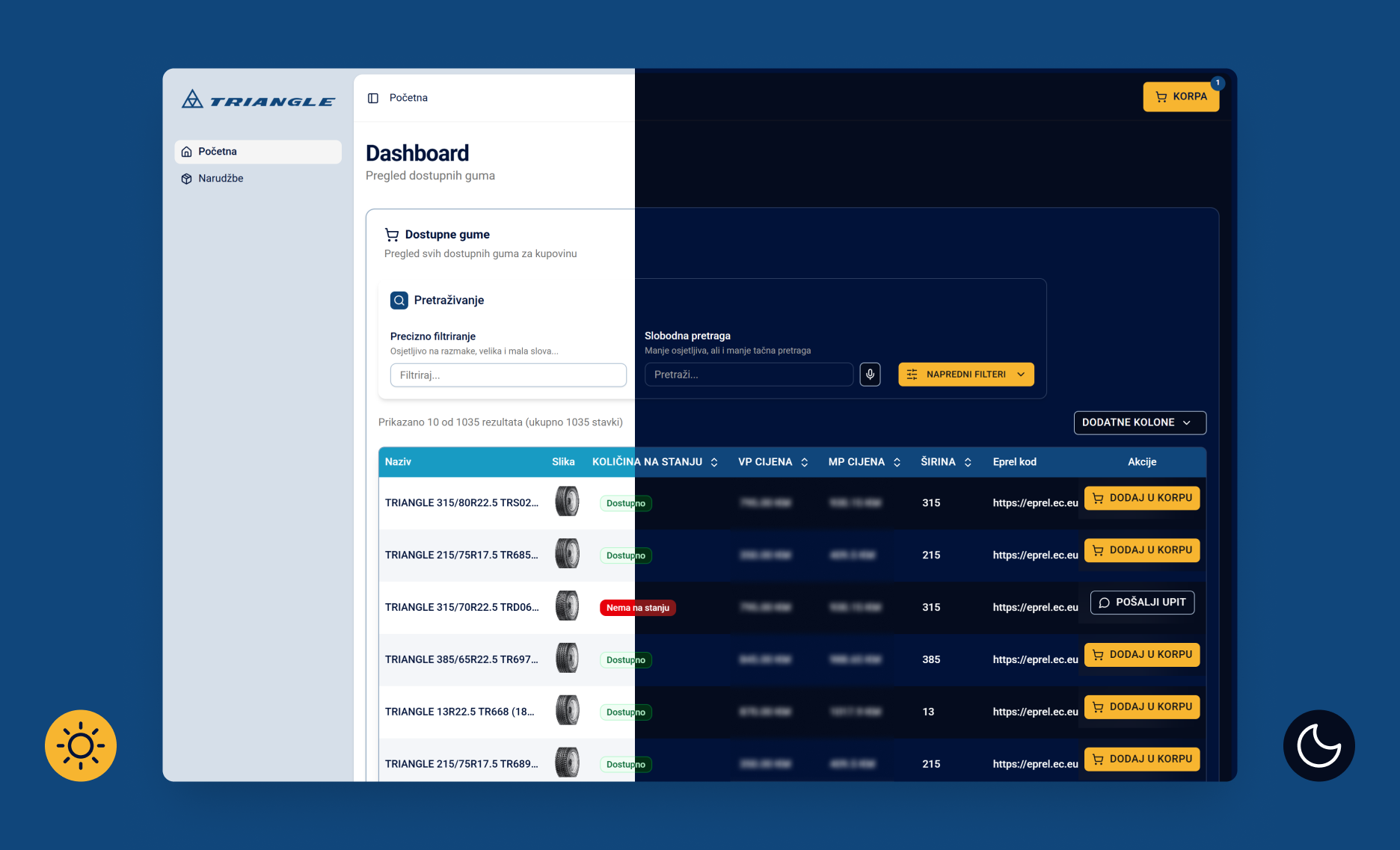Open tire image for TRIANGLE 385/65R22.5 TR697
Image resolution: width=1400 pixels, height=850 pixels.
[567, 659]
